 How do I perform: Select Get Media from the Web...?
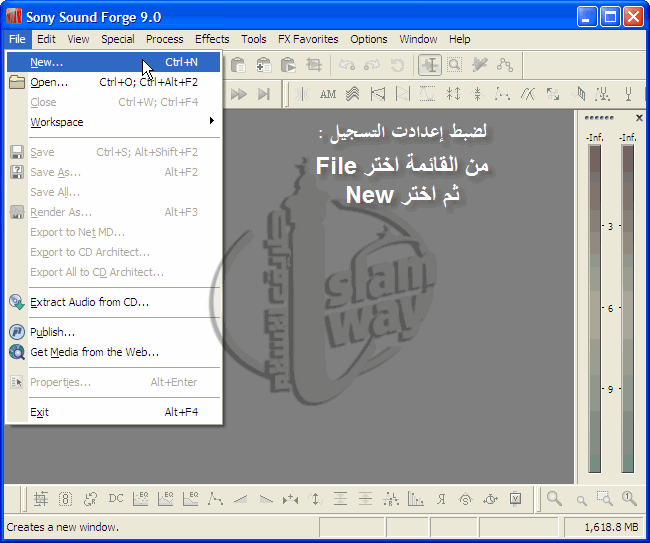(x=113, y=352)
